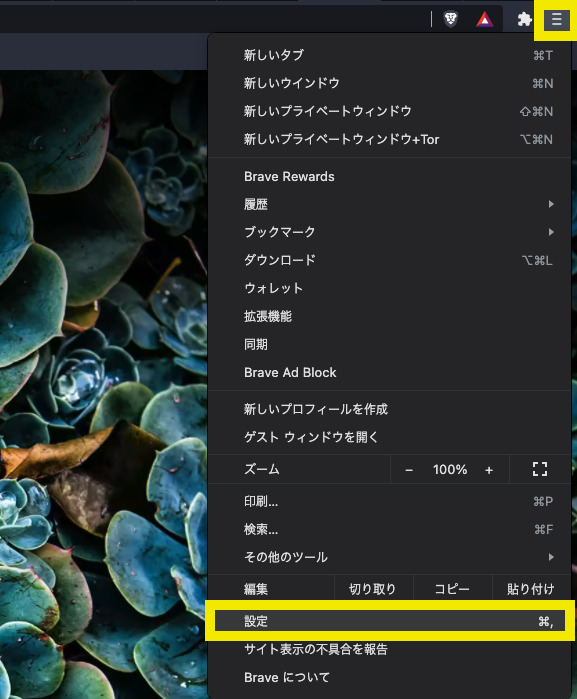Toggle fullscreen mode icon in zoom row
577x699 pixels.
(540, 469)
